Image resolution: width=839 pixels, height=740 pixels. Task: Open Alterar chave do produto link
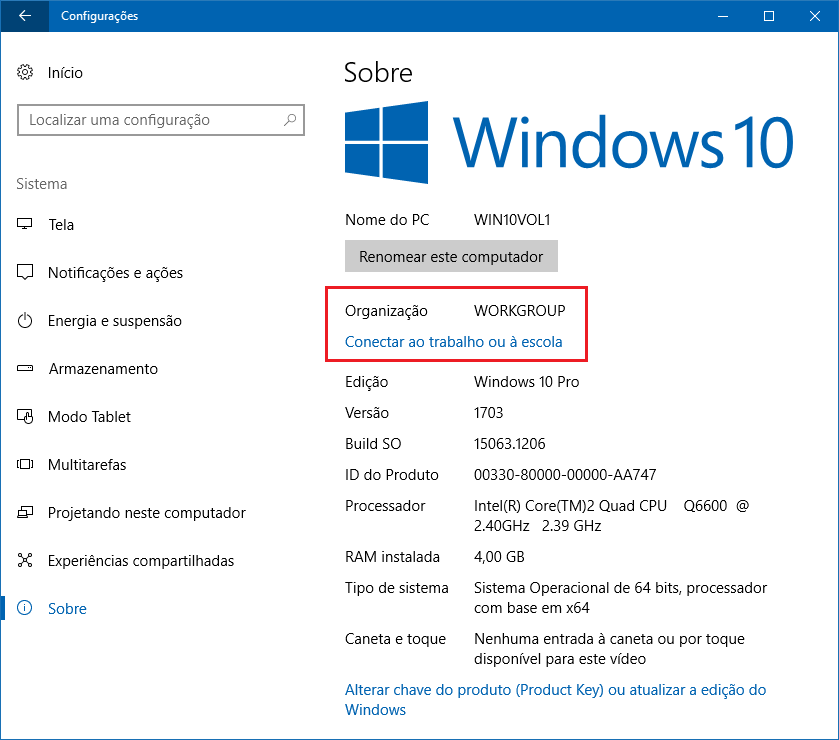pos(555,700)
